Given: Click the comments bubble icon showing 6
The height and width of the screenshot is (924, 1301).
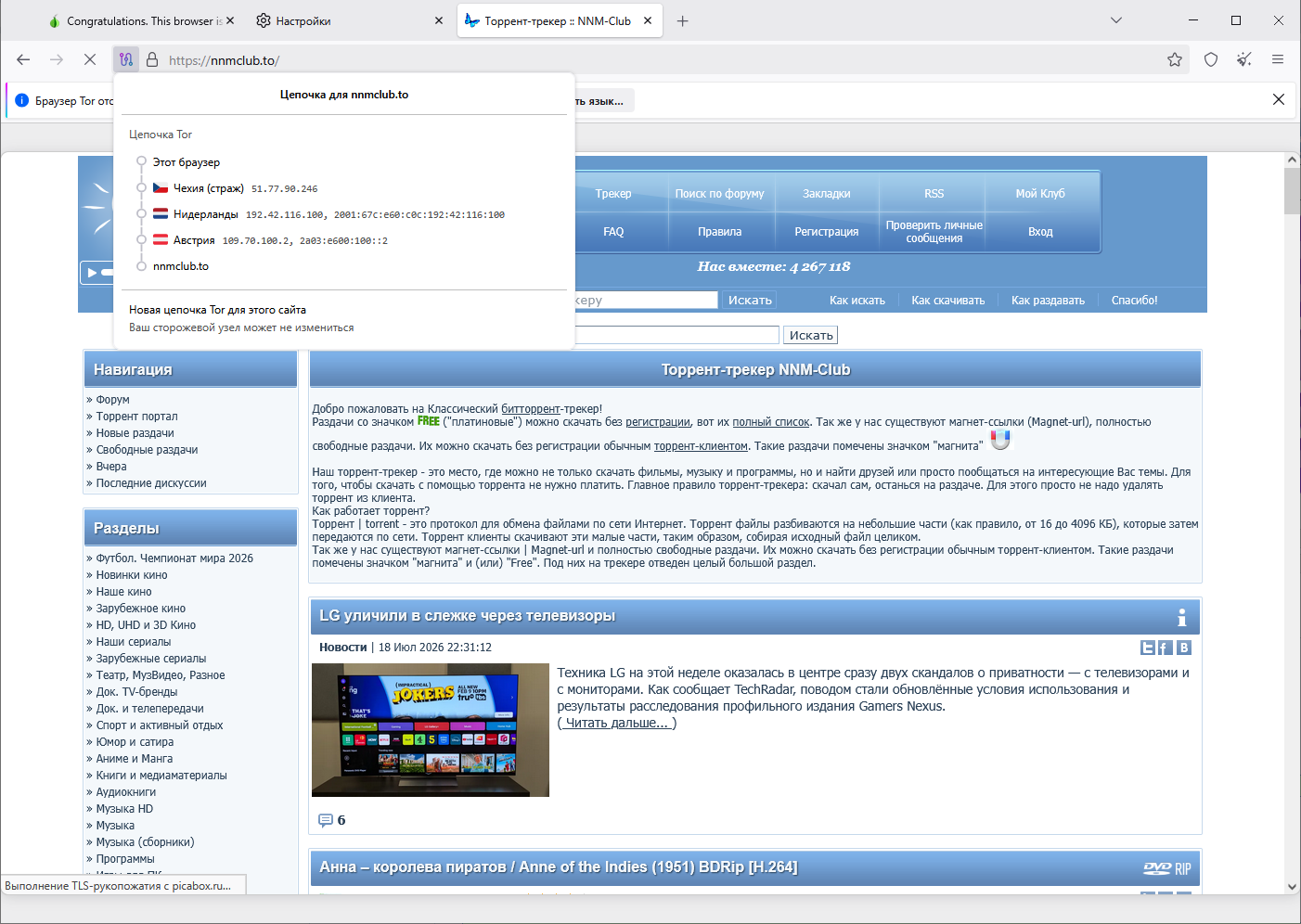Looking at the screenshot, I should (326, 820).
